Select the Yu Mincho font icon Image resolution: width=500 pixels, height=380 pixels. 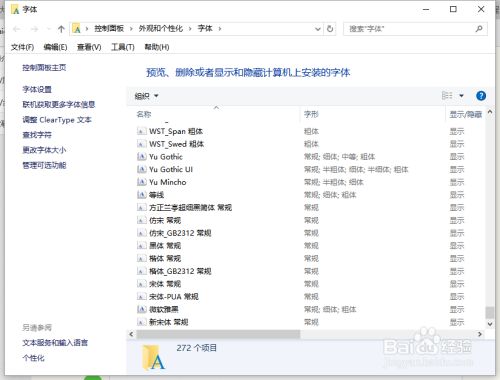pyautogui.click(x=142, y=182)
